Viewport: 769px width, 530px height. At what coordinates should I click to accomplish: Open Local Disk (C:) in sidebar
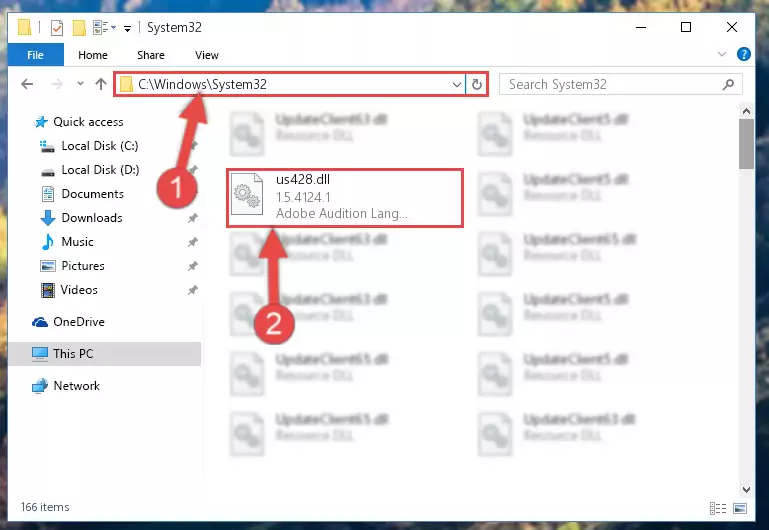click(100, 146)
